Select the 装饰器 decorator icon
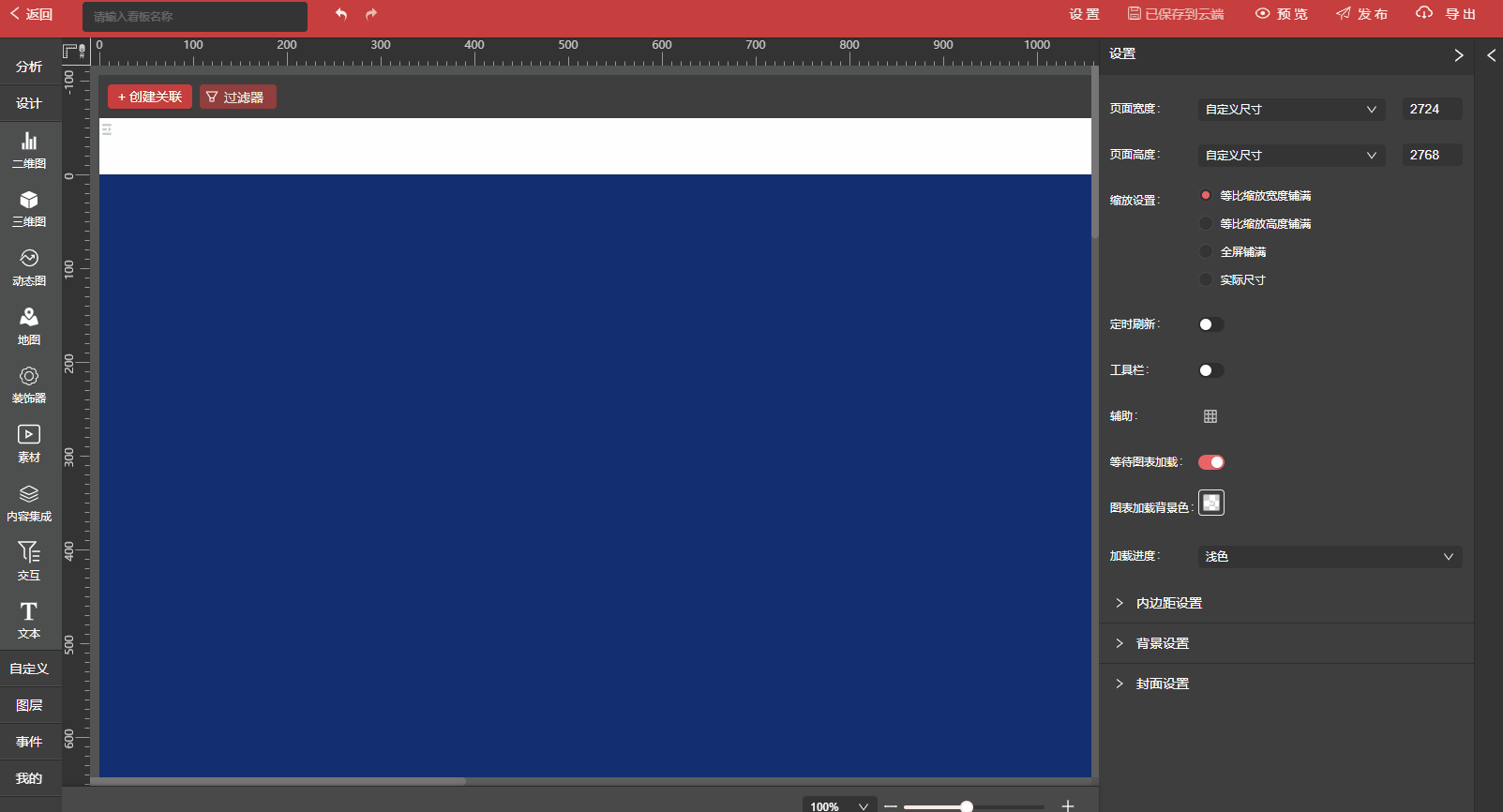Viewport: 1503px width, 812px height. tap(29, 384)
